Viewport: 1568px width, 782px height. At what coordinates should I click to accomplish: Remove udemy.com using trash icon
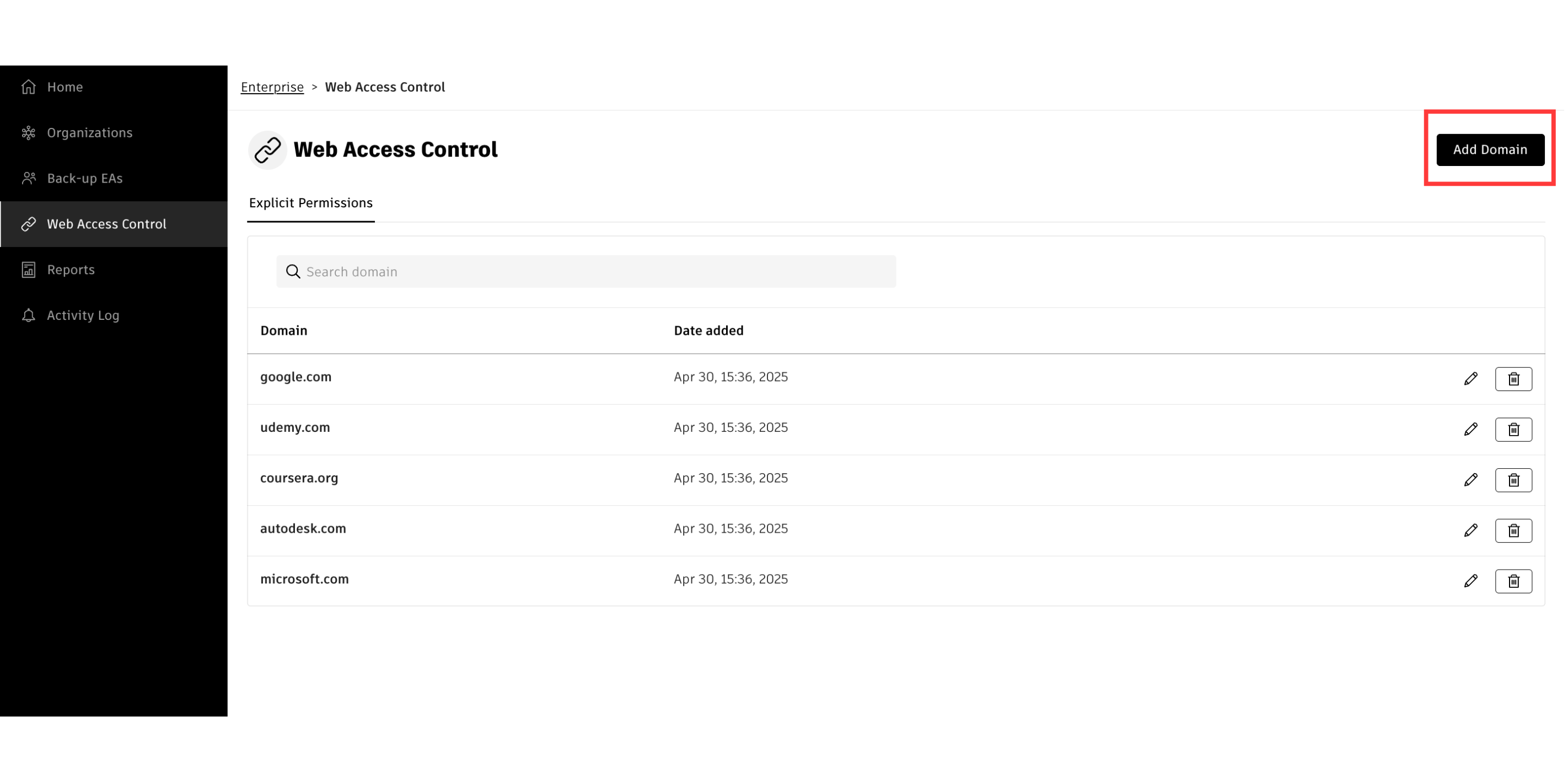(x=1513, y=430)
